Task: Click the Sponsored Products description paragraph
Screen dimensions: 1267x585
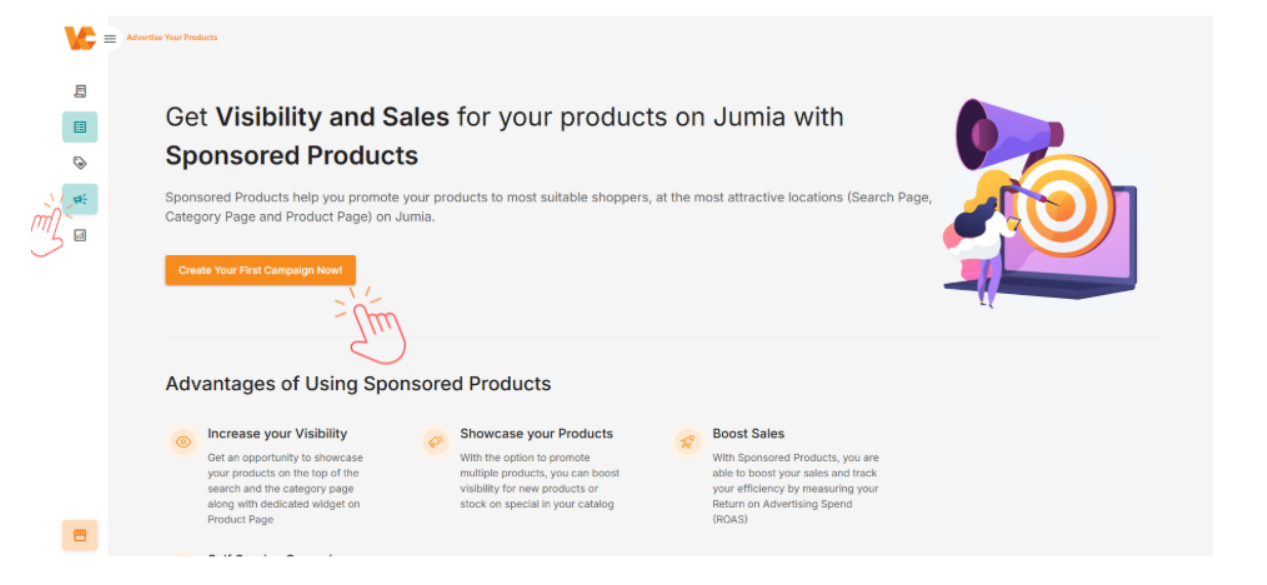Action: (548, 207)
